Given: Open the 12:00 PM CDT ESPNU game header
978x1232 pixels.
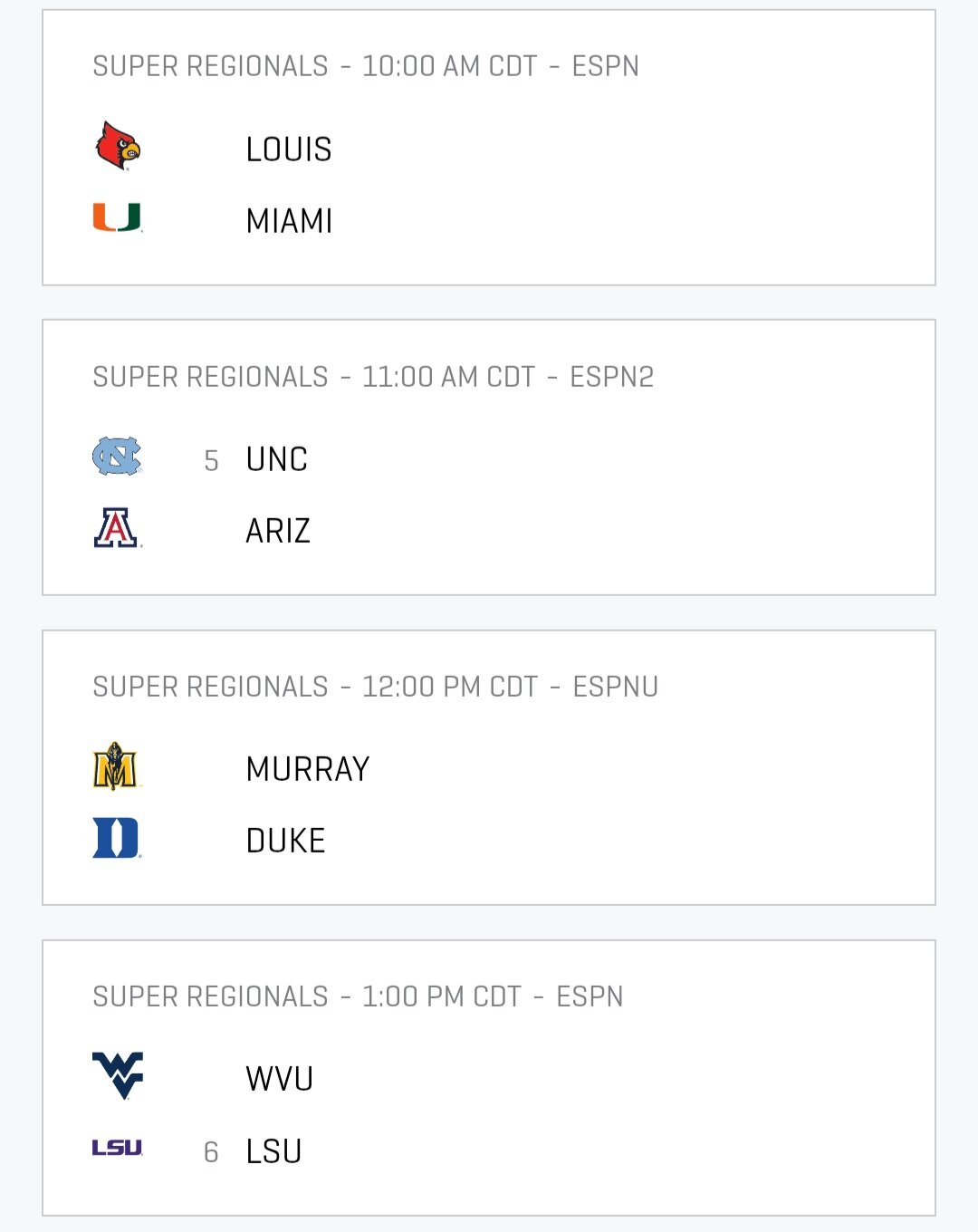Looking at the screenshot, I should tap(376, 687).
